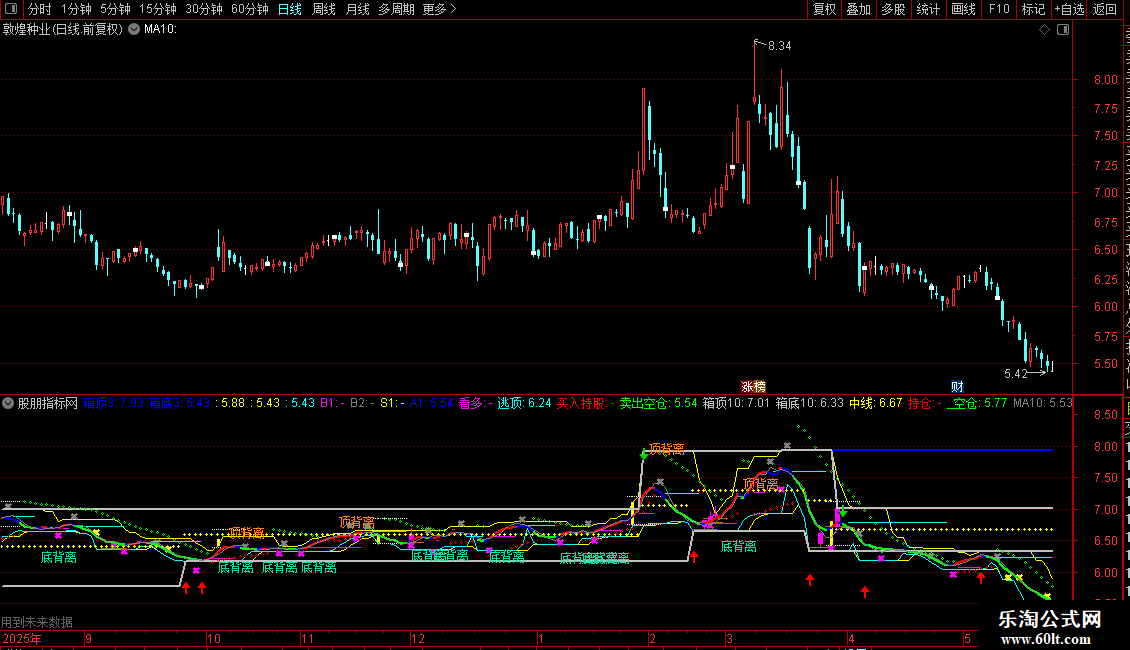
Task: Switch to 月线 monthly chart
Action: coord(357,9)
